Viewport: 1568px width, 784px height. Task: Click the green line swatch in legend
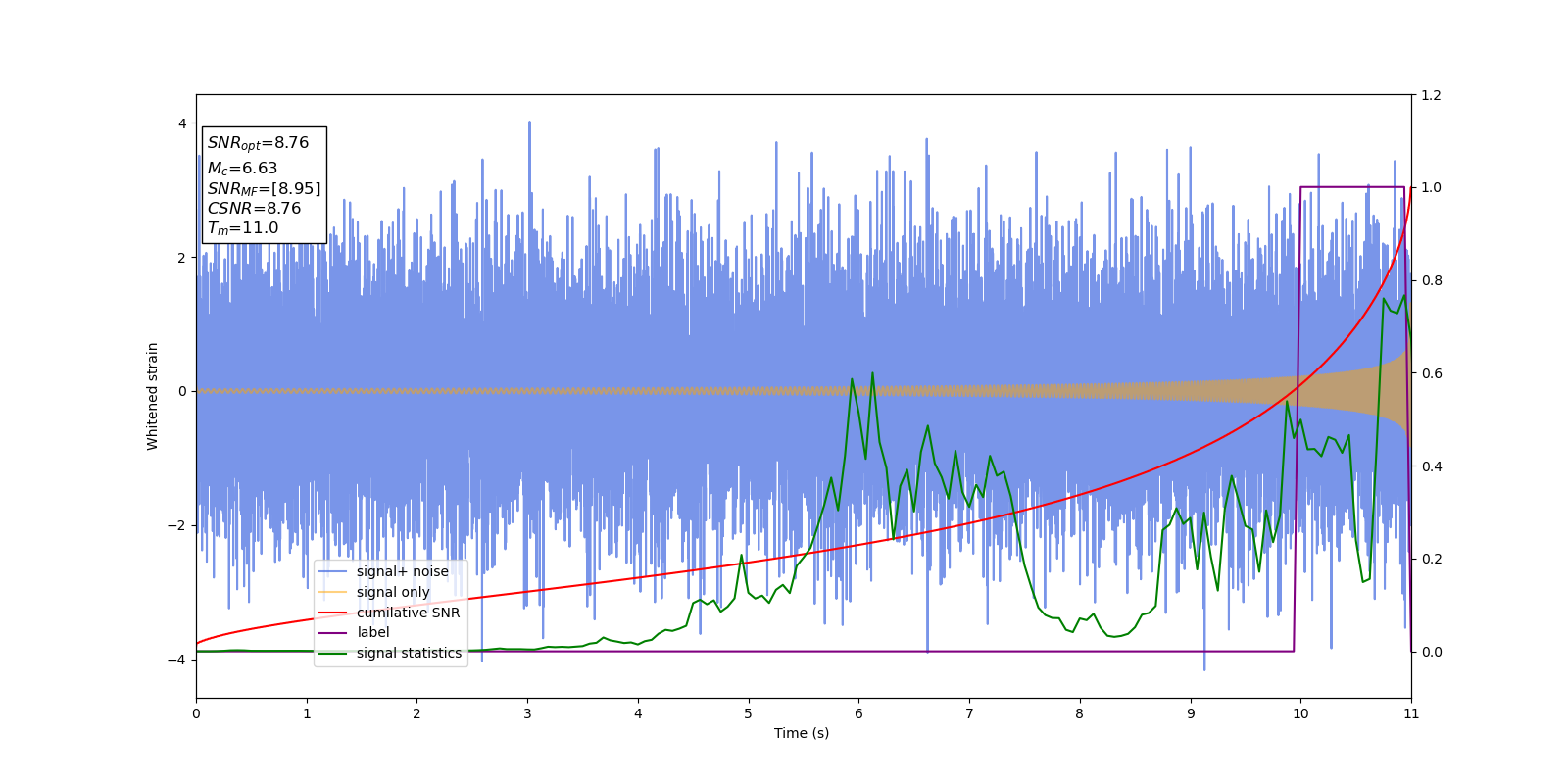coord(333,654)
